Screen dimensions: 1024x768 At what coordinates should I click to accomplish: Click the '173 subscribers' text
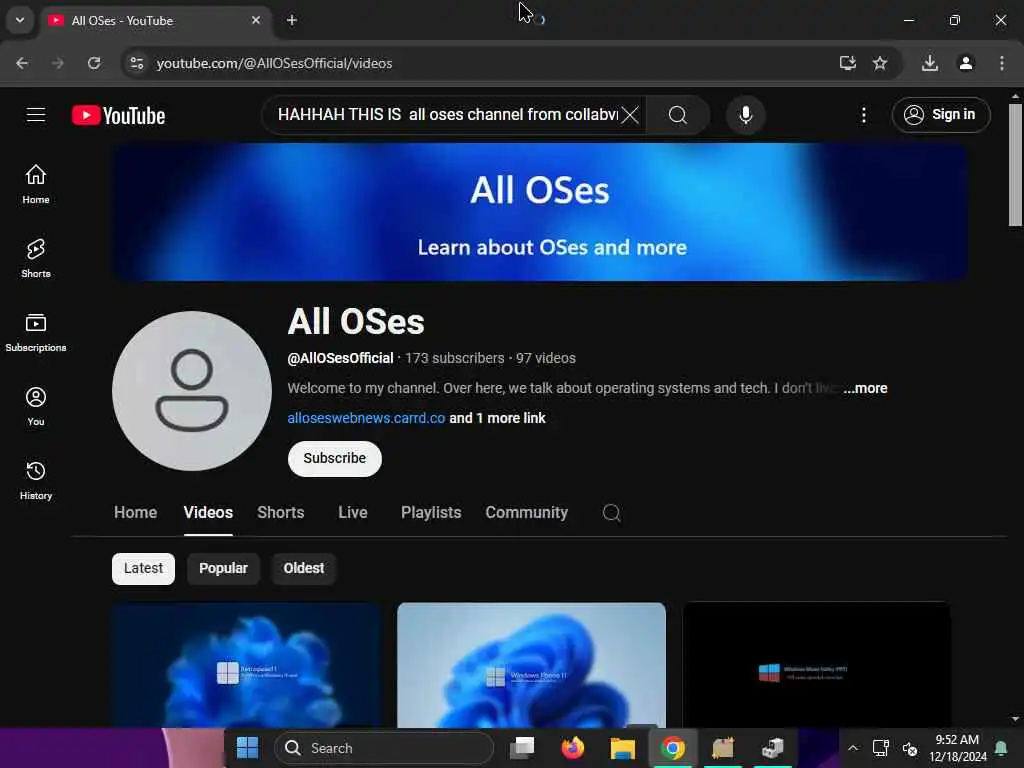[x=455, y=358]
